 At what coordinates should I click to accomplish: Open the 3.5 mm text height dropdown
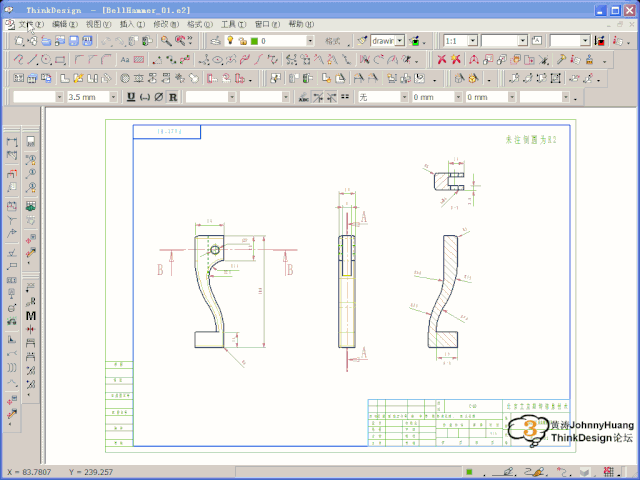tap(113, 97)
